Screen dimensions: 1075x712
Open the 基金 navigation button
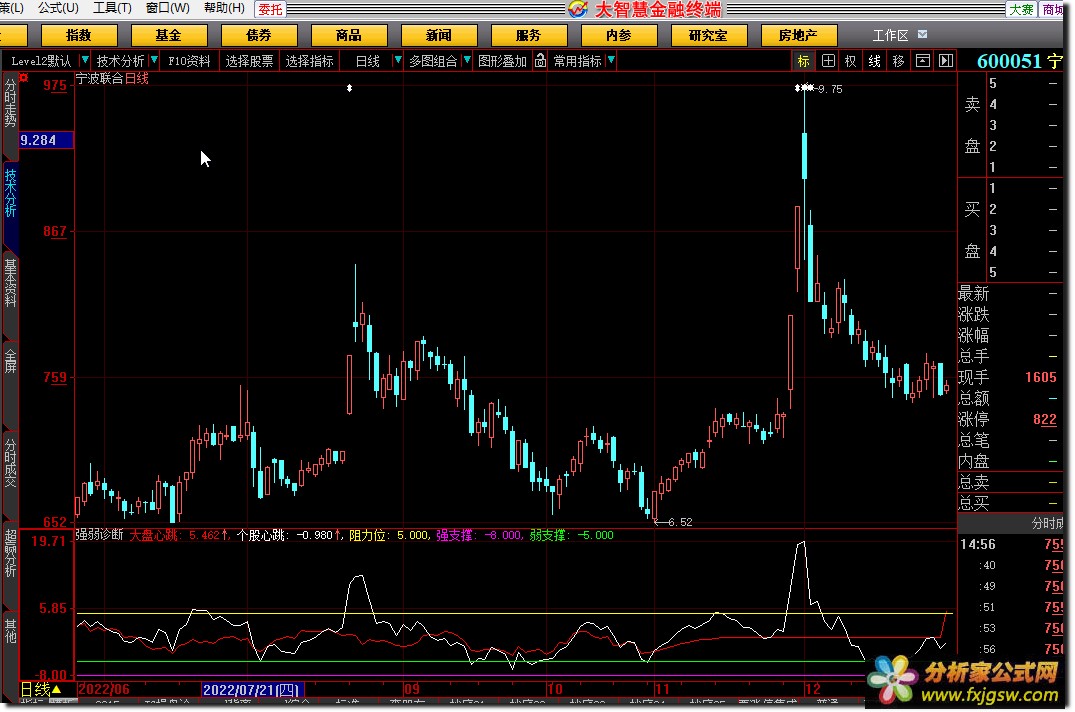169,35
